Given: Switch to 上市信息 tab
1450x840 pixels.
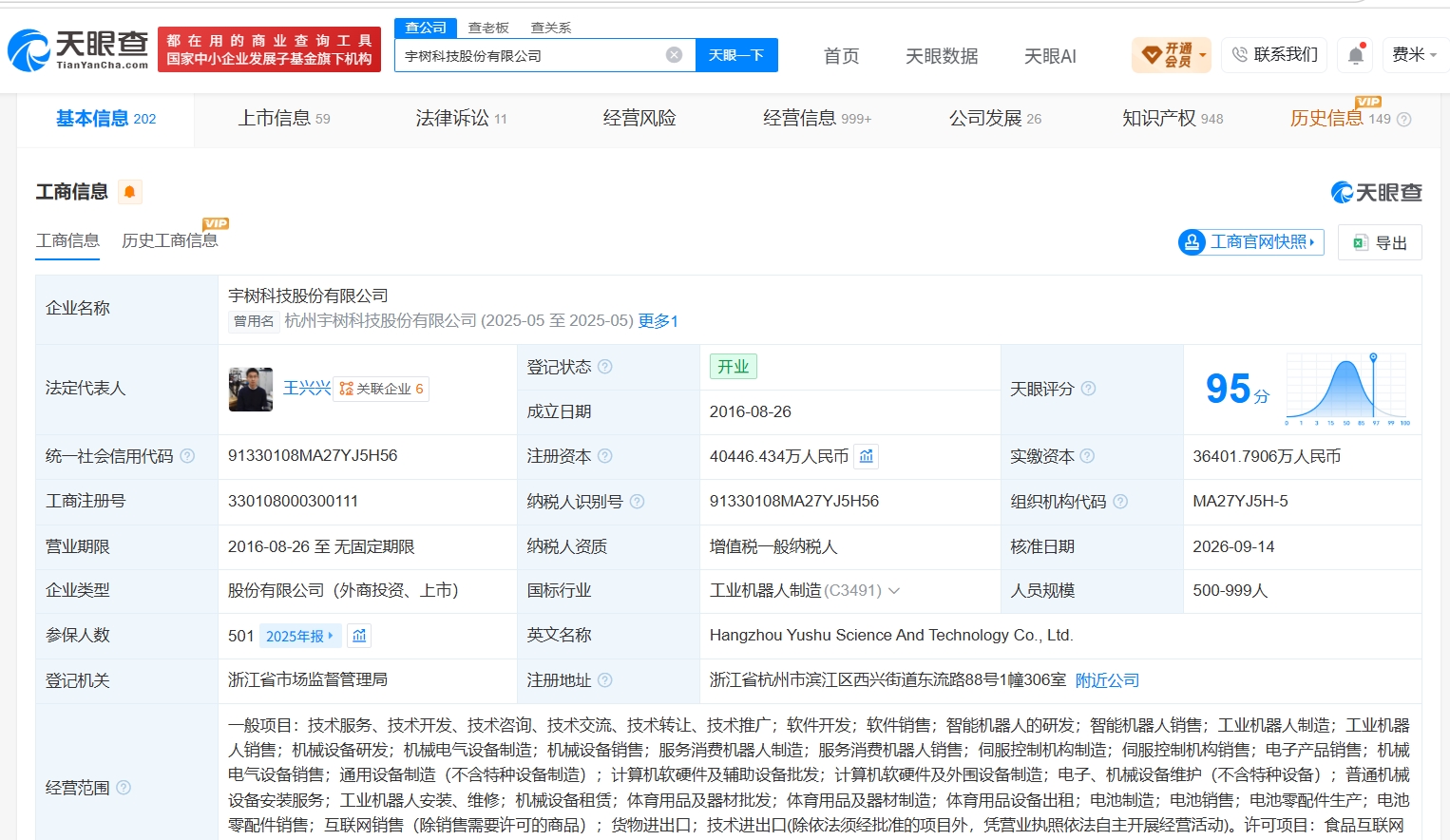Looking at the screenshot, I should pos(284,119).
